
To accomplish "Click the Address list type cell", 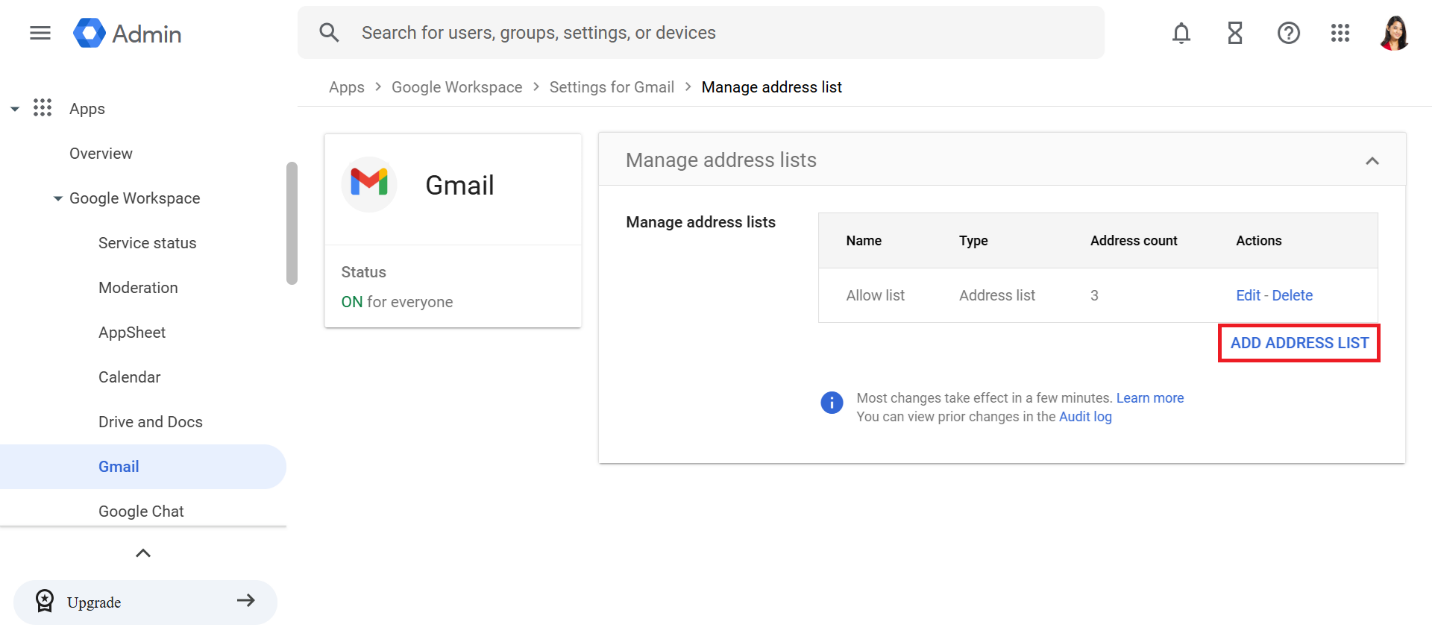I will click(997, 295).
